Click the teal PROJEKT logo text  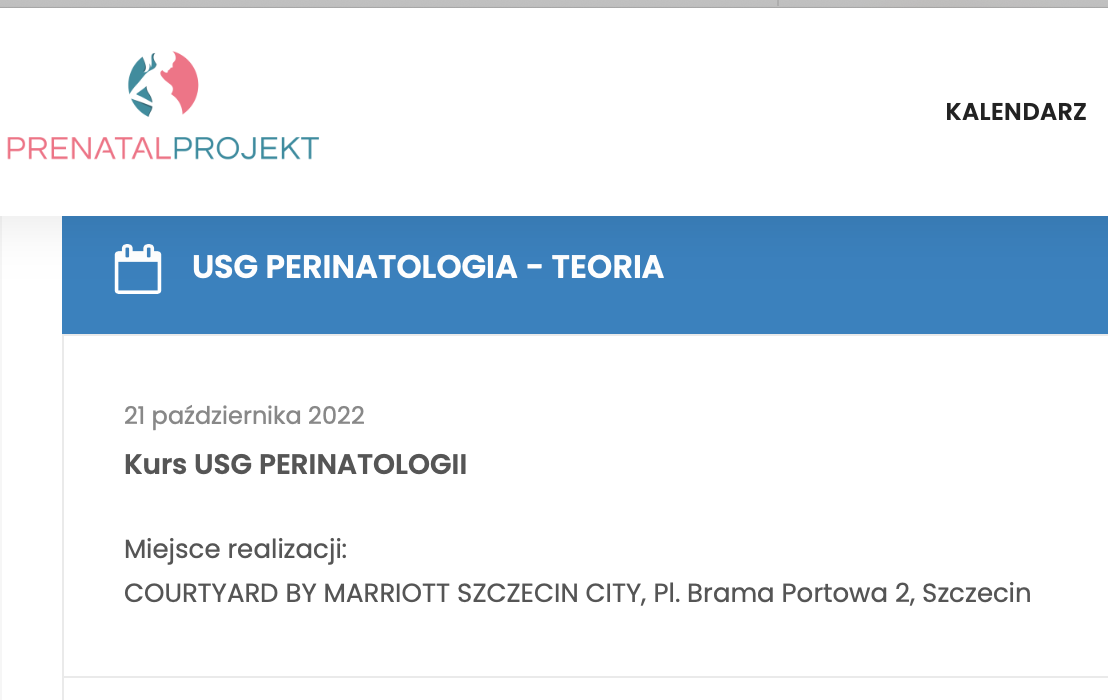[246, 148]
